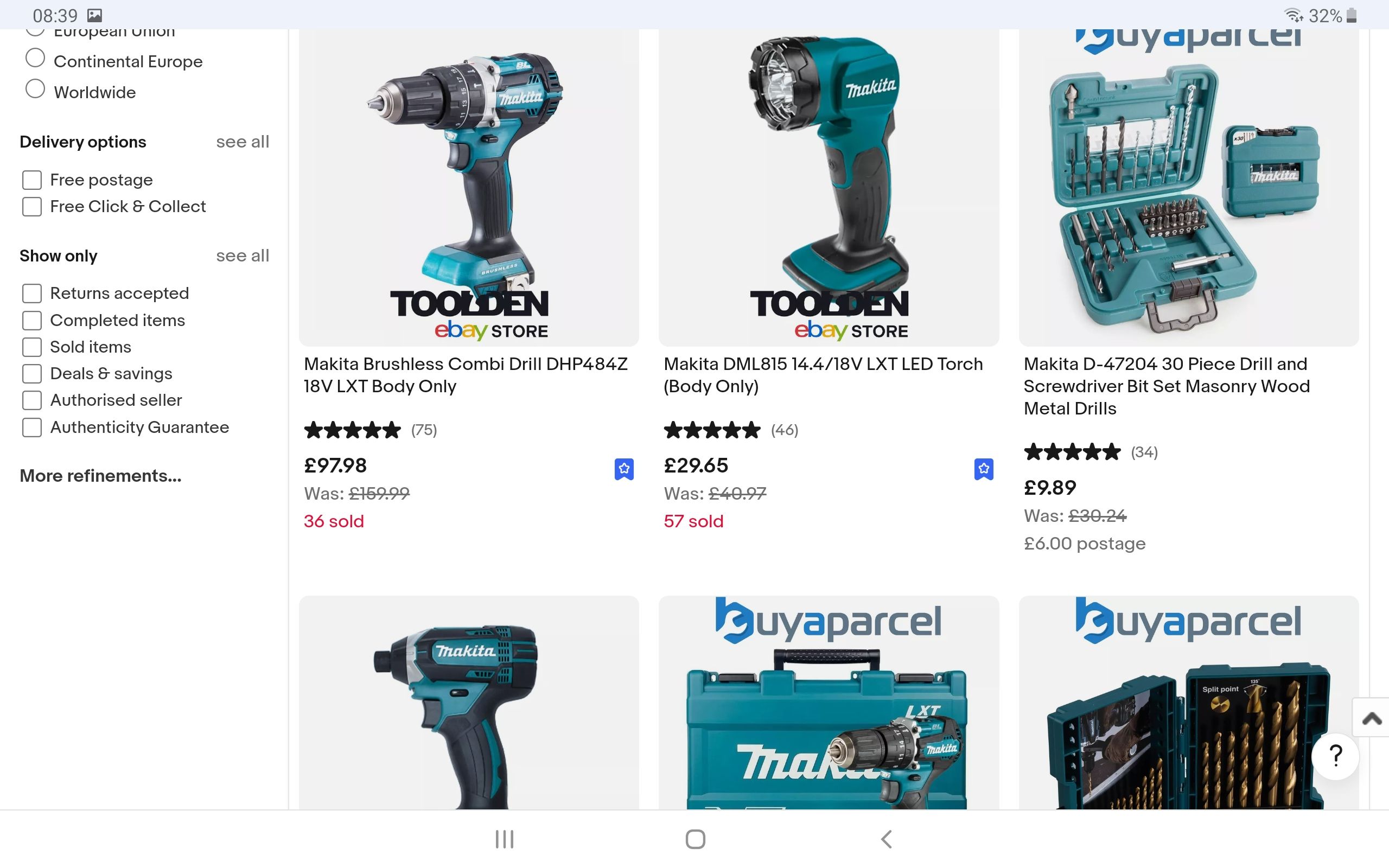Check the Sold items filter
Screen dimensions: 1389x868
tap(32, 347)
